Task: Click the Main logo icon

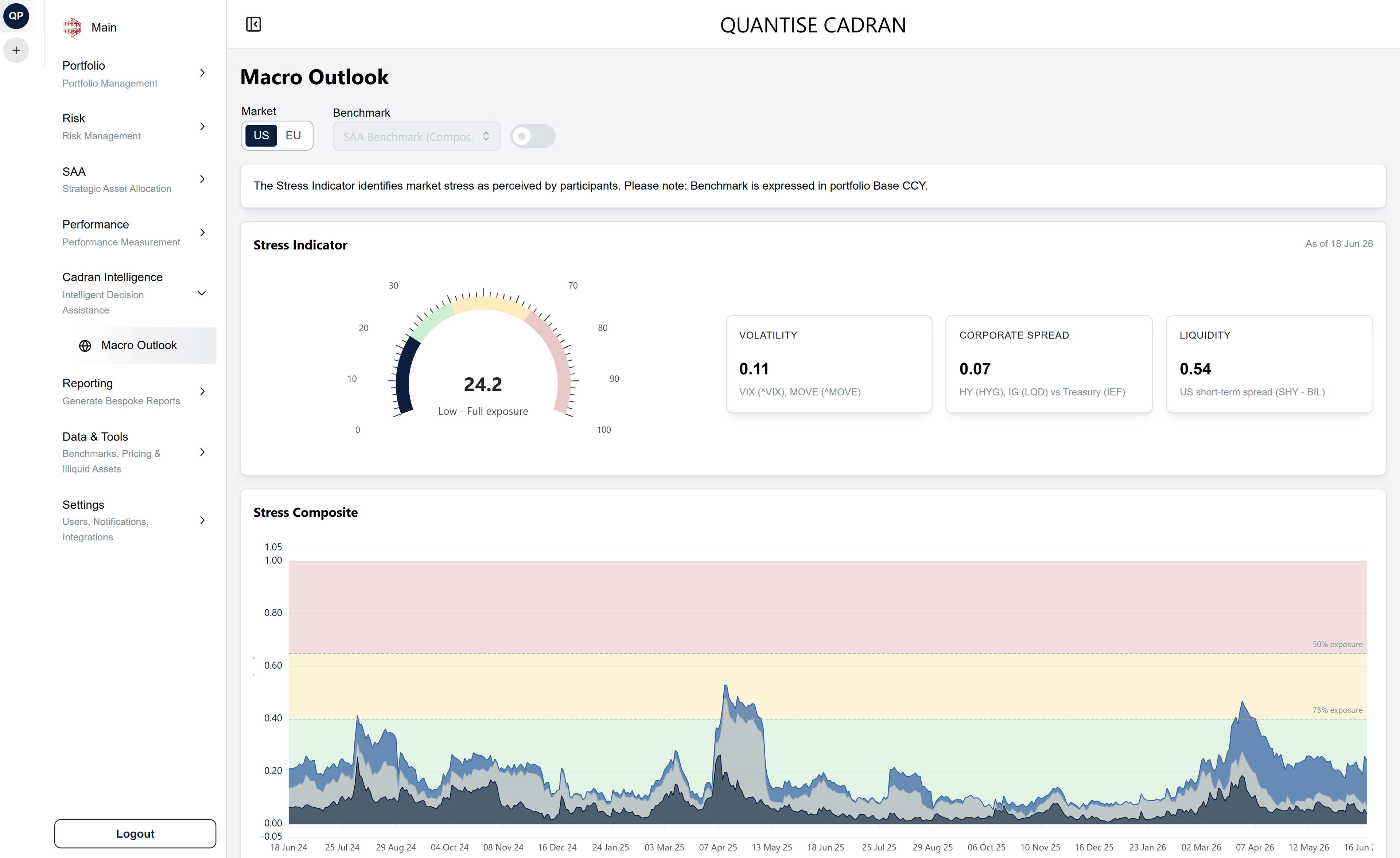Action: [x=72, y=27]
